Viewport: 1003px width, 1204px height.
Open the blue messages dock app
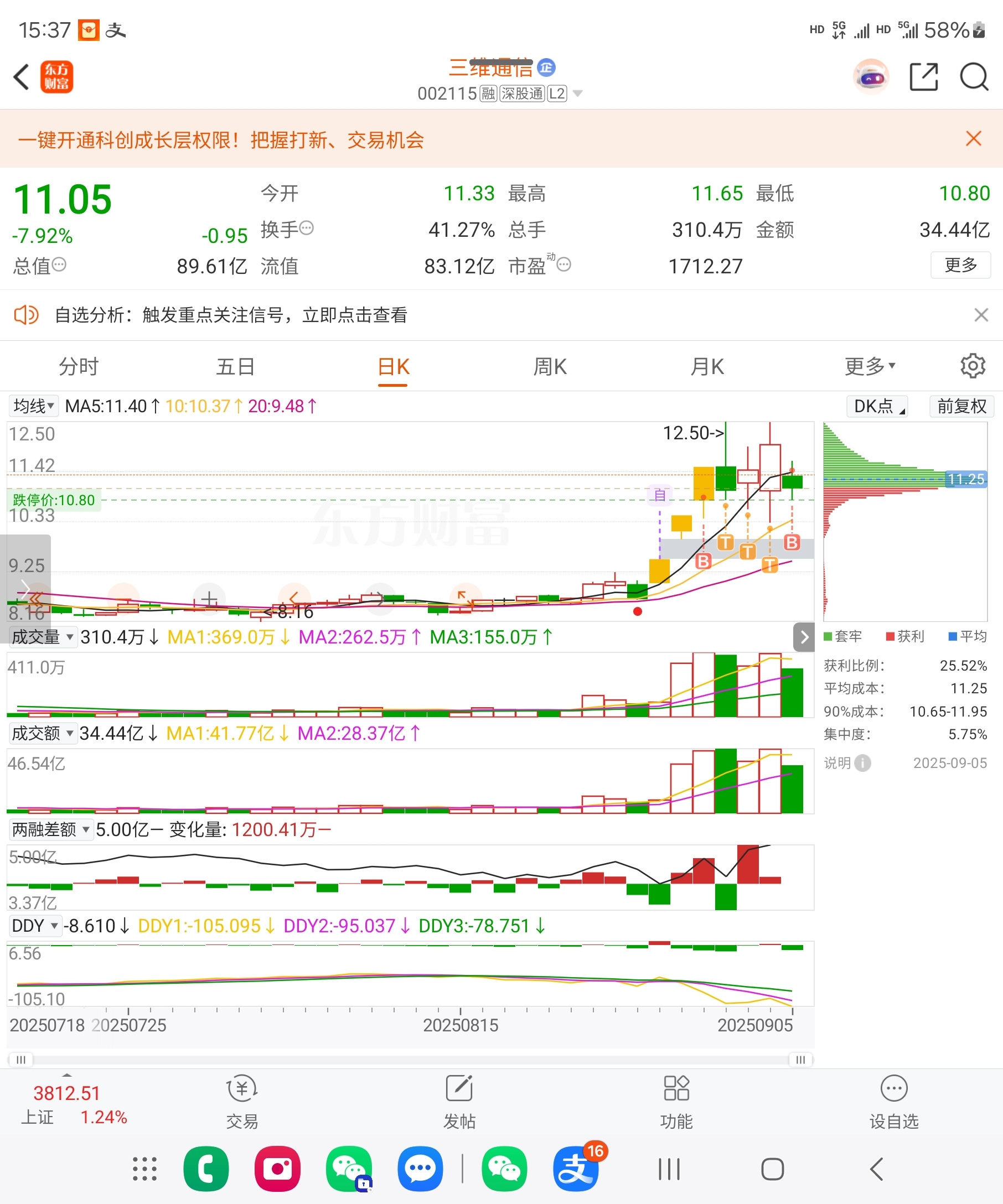pyautogui.click(x=420, y=1169)
